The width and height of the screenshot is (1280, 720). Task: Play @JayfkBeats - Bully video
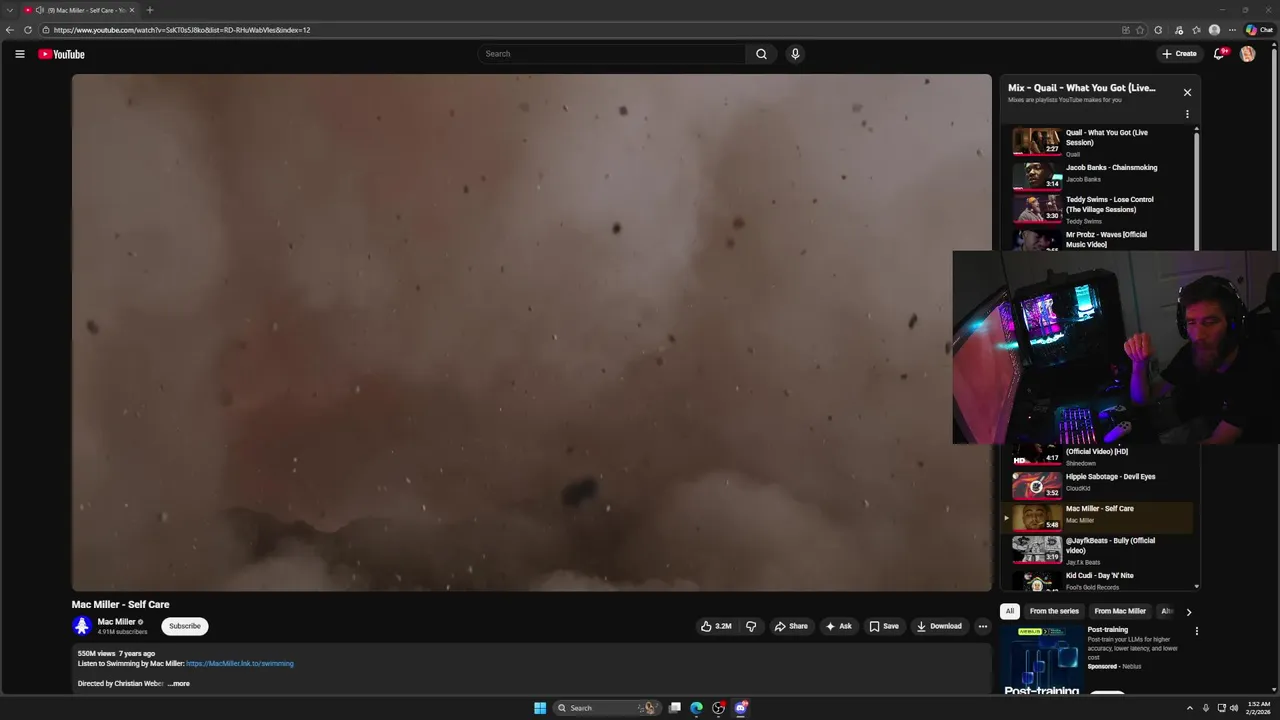(1098, 550)
